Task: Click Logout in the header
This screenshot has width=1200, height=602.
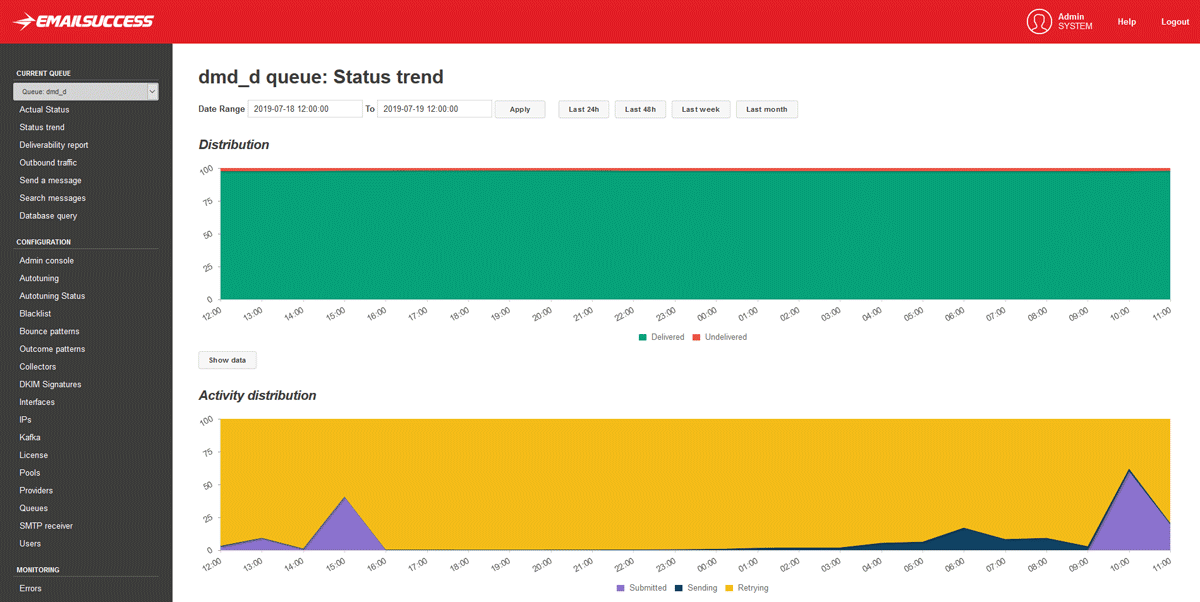Action: [1174, 22]
